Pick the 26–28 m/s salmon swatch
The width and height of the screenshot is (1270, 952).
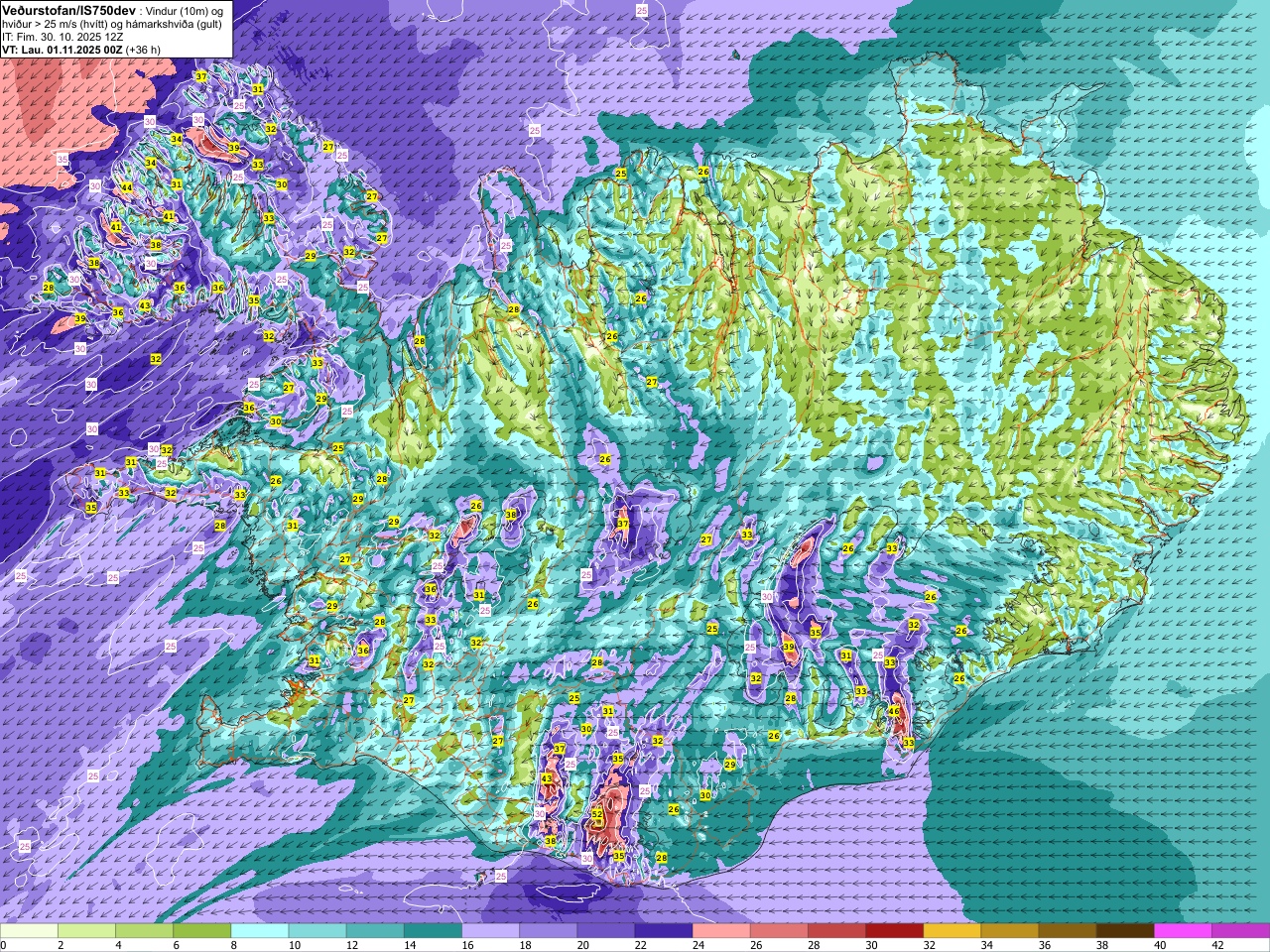pyautogui.click(x=779, y=931)
